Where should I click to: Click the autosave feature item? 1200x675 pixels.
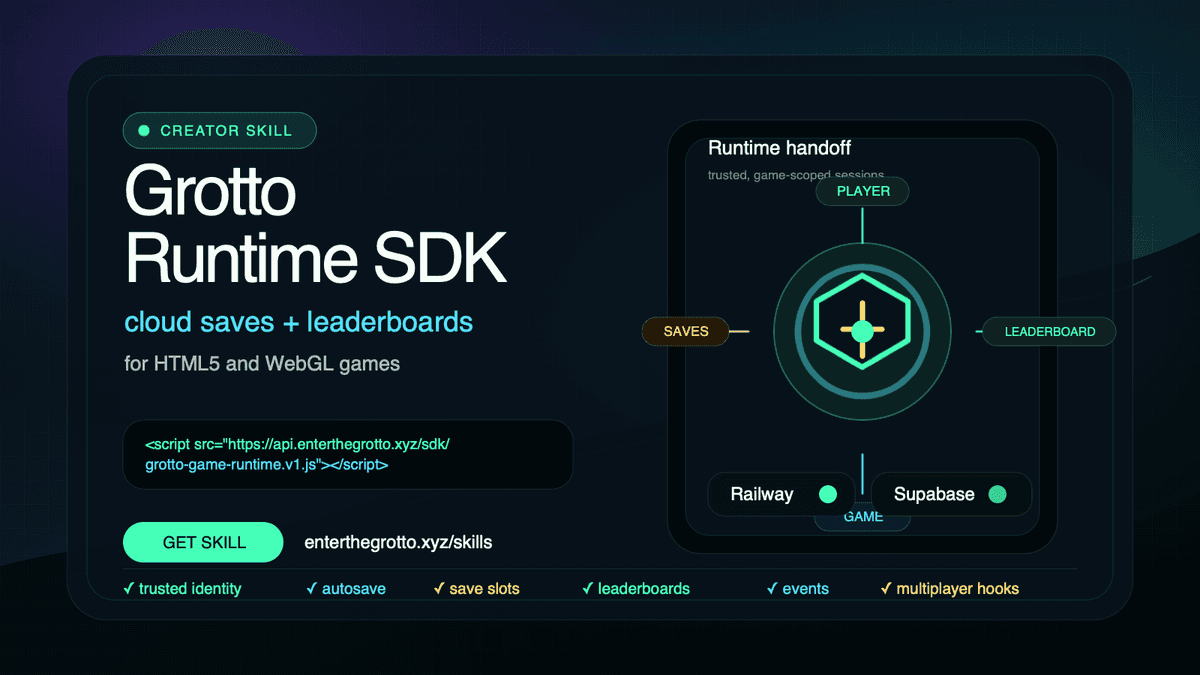point(346,589)
